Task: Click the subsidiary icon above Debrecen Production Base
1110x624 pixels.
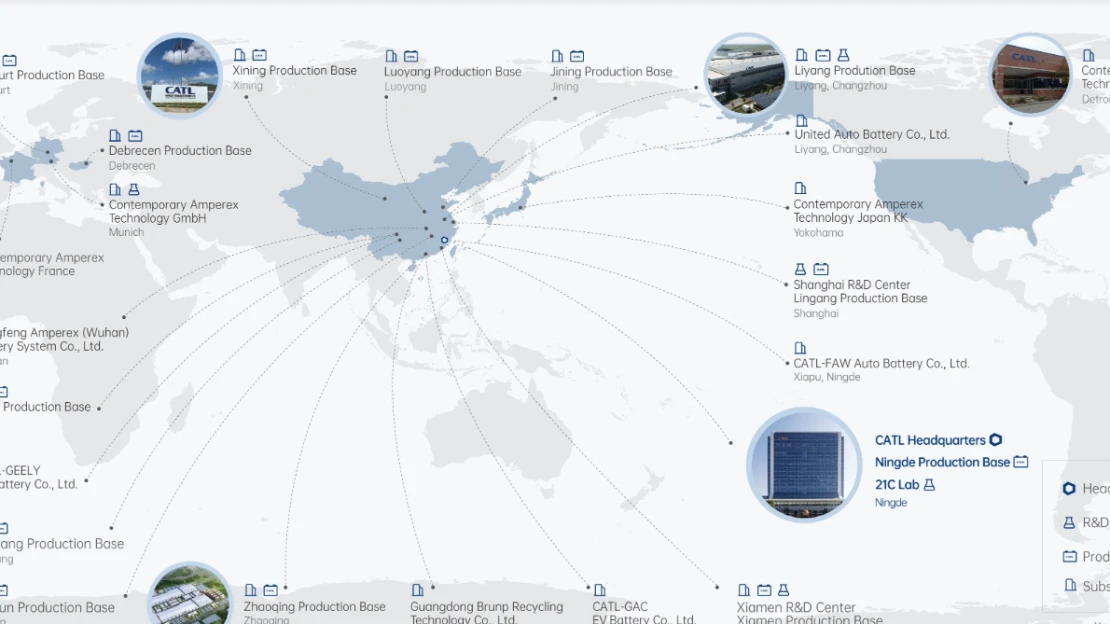Action: pos(115,135)
